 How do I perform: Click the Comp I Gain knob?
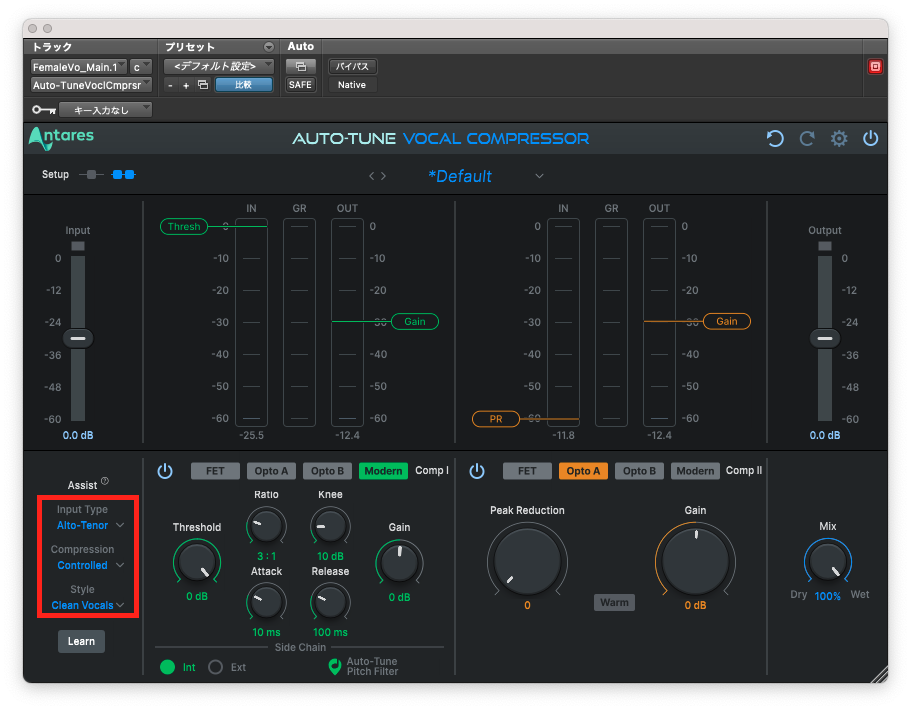coord(400,562)
